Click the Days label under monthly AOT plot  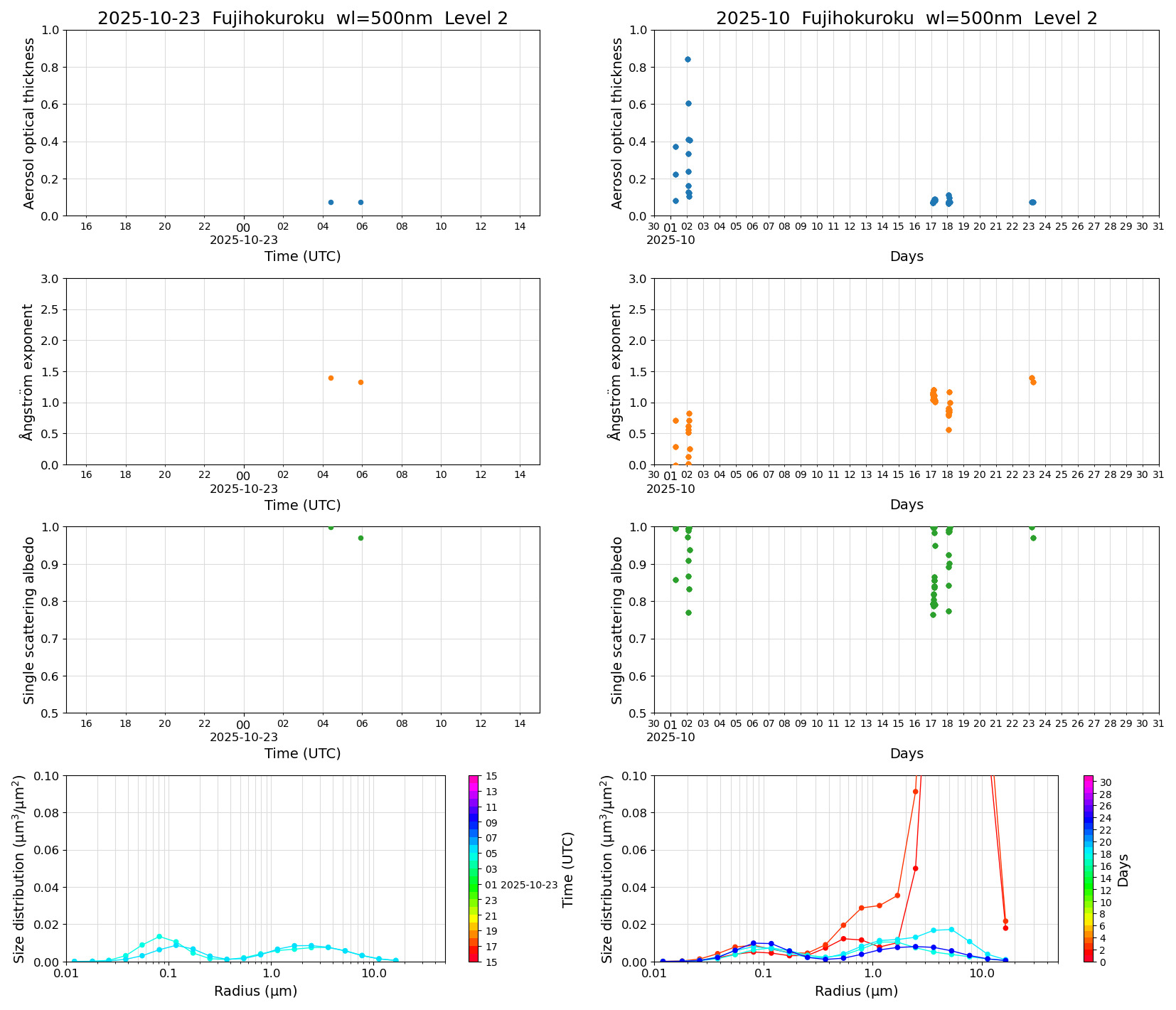[906, 256]
